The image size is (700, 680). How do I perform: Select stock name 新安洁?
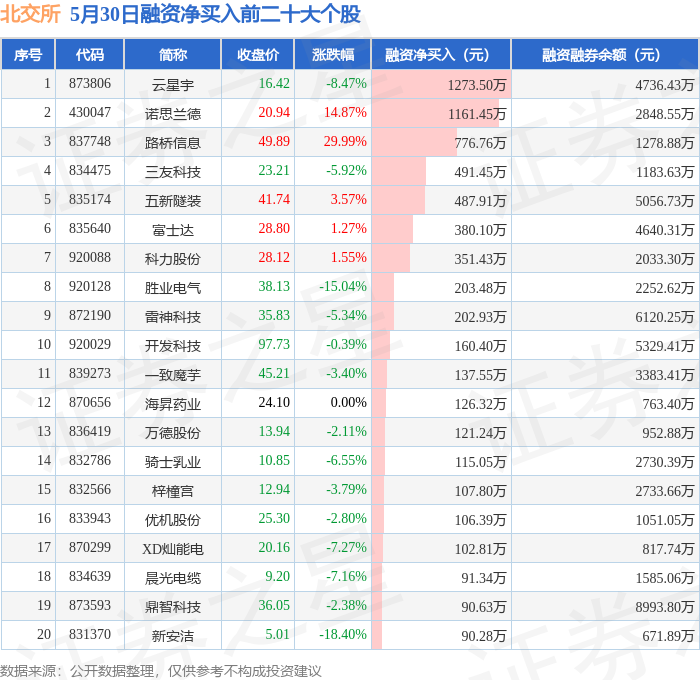point(173,636)
